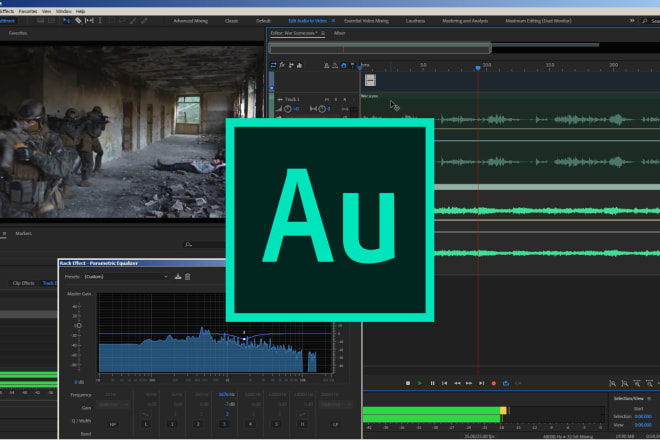Switch to Loudness workspace
This screenshot has height=440, width=660.
pos(415,21)
